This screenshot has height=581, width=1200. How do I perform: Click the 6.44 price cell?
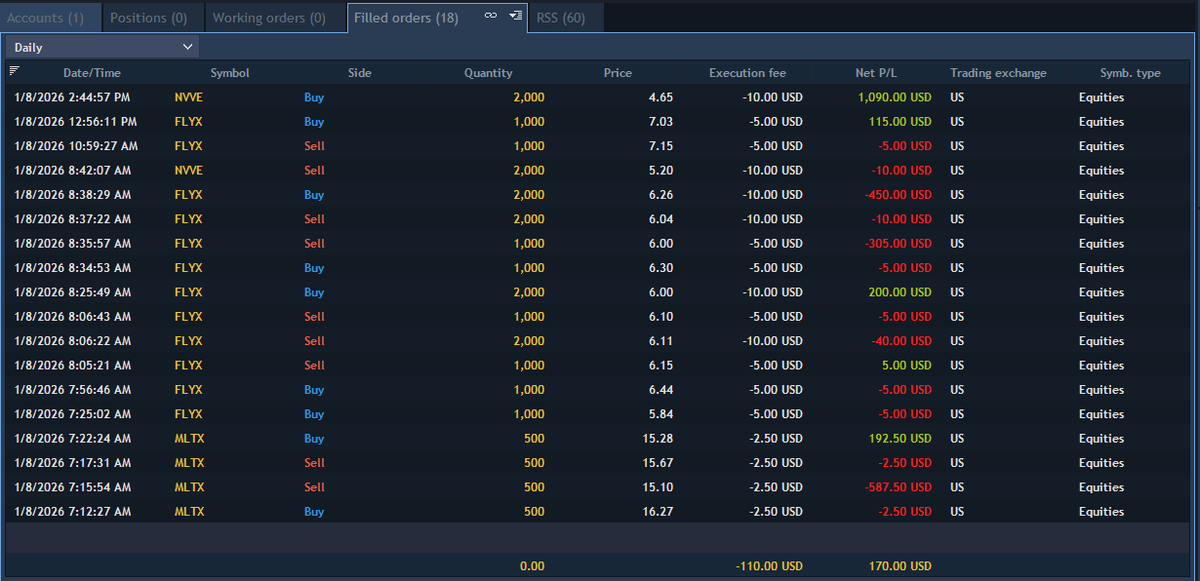click(x=660, y=390)
